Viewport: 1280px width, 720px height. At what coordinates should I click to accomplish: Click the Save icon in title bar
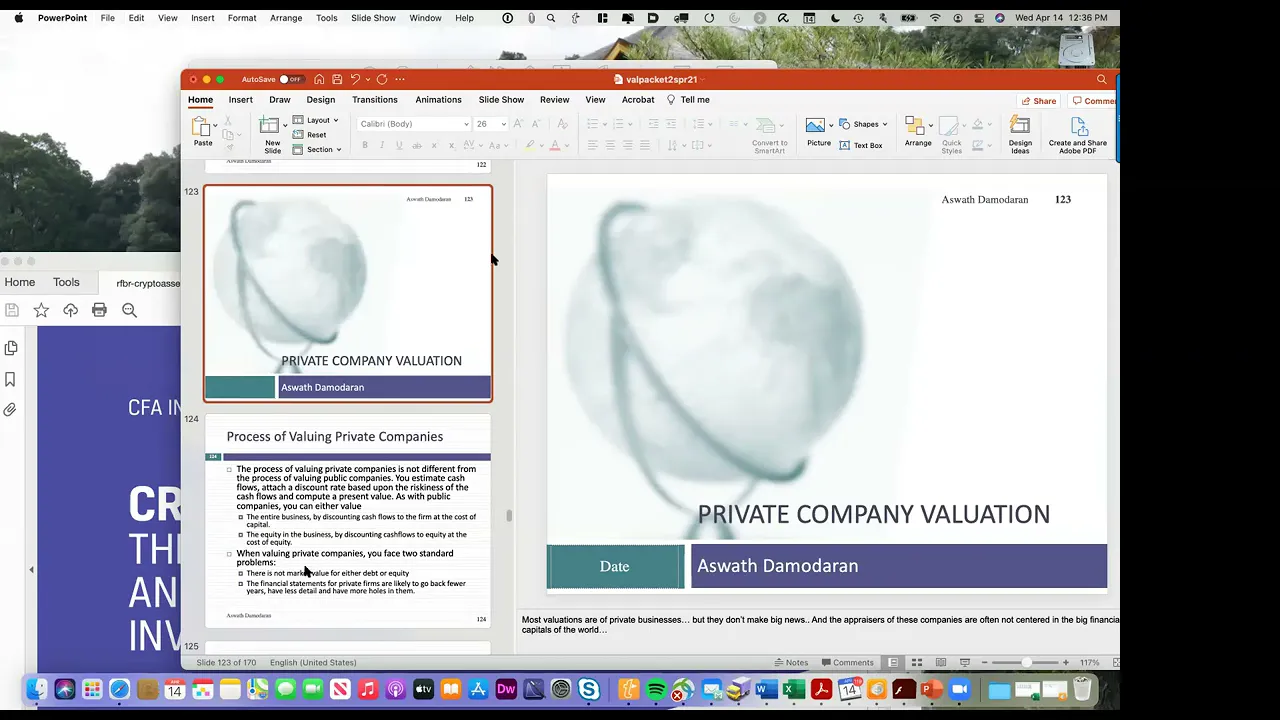coord(337,79)
